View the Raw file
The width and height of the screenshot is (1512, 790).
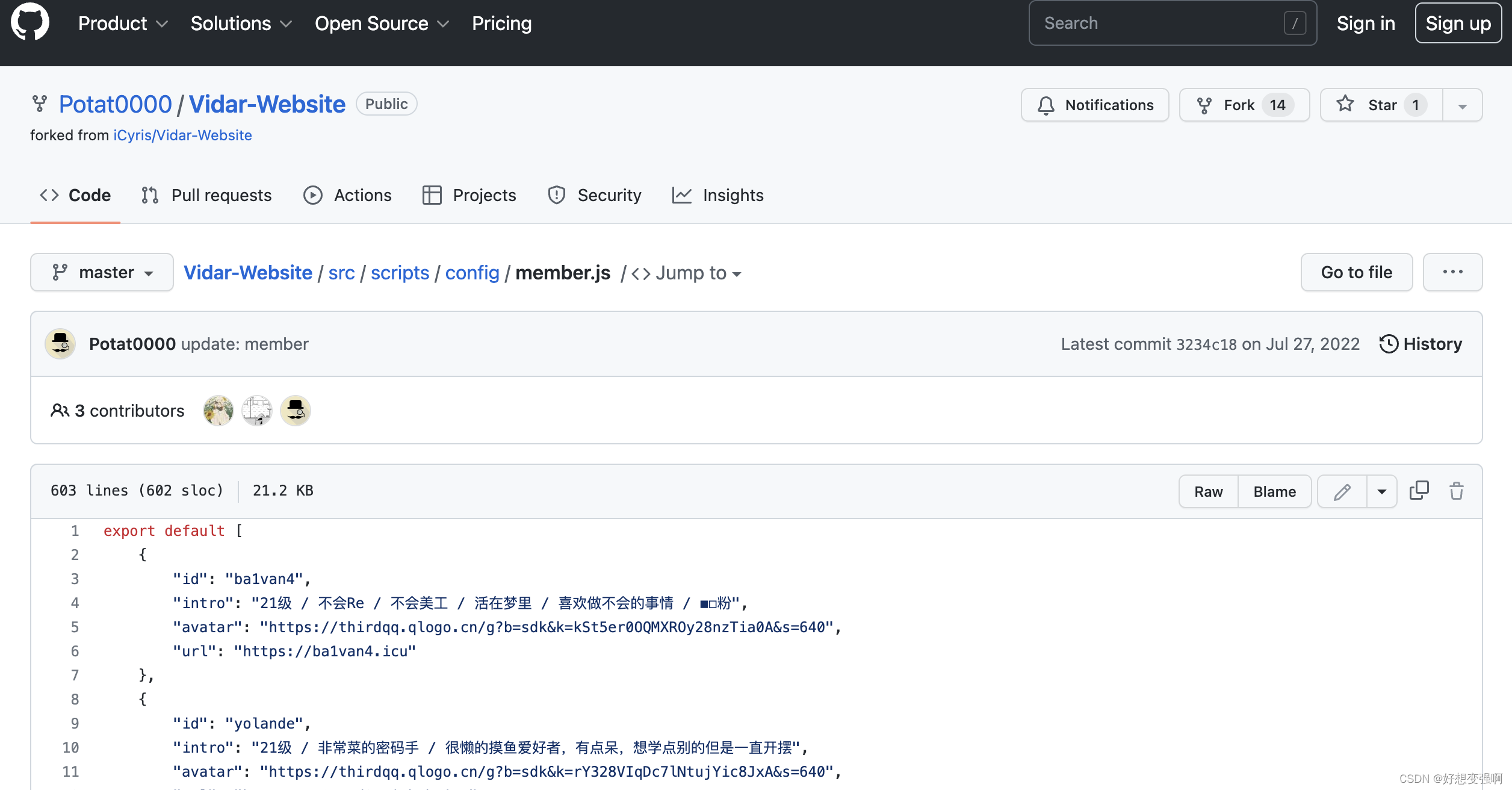pos(1209,491)
